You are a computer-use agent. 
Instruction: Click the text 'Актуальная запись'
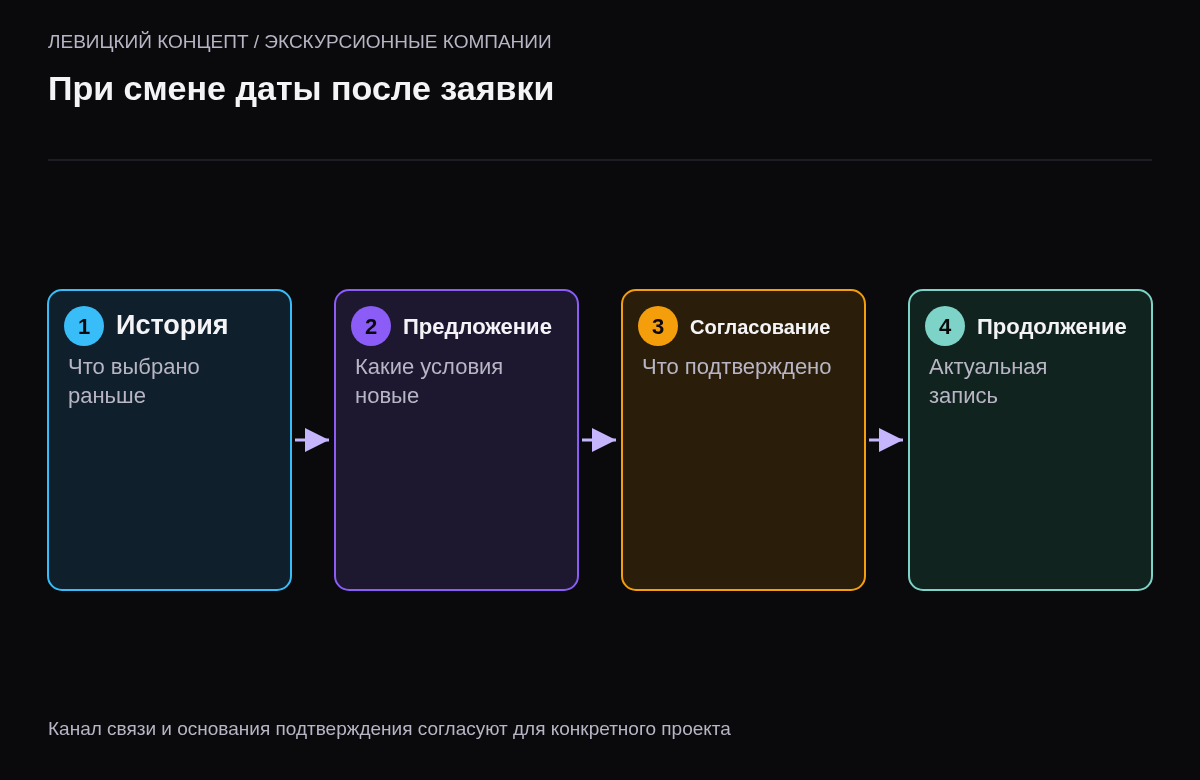click(x=988, y=381)
